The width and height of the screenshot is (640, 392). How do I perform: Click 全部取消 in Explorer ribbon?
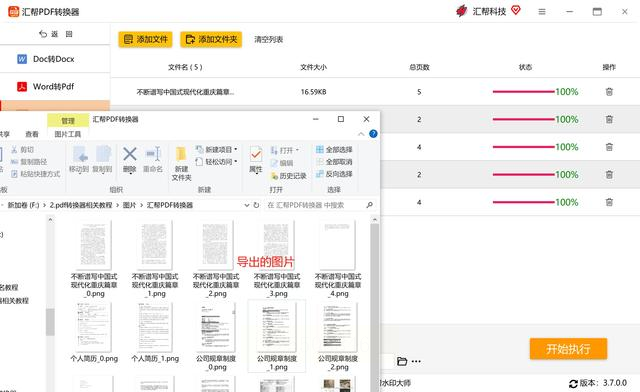pos(334,162)
